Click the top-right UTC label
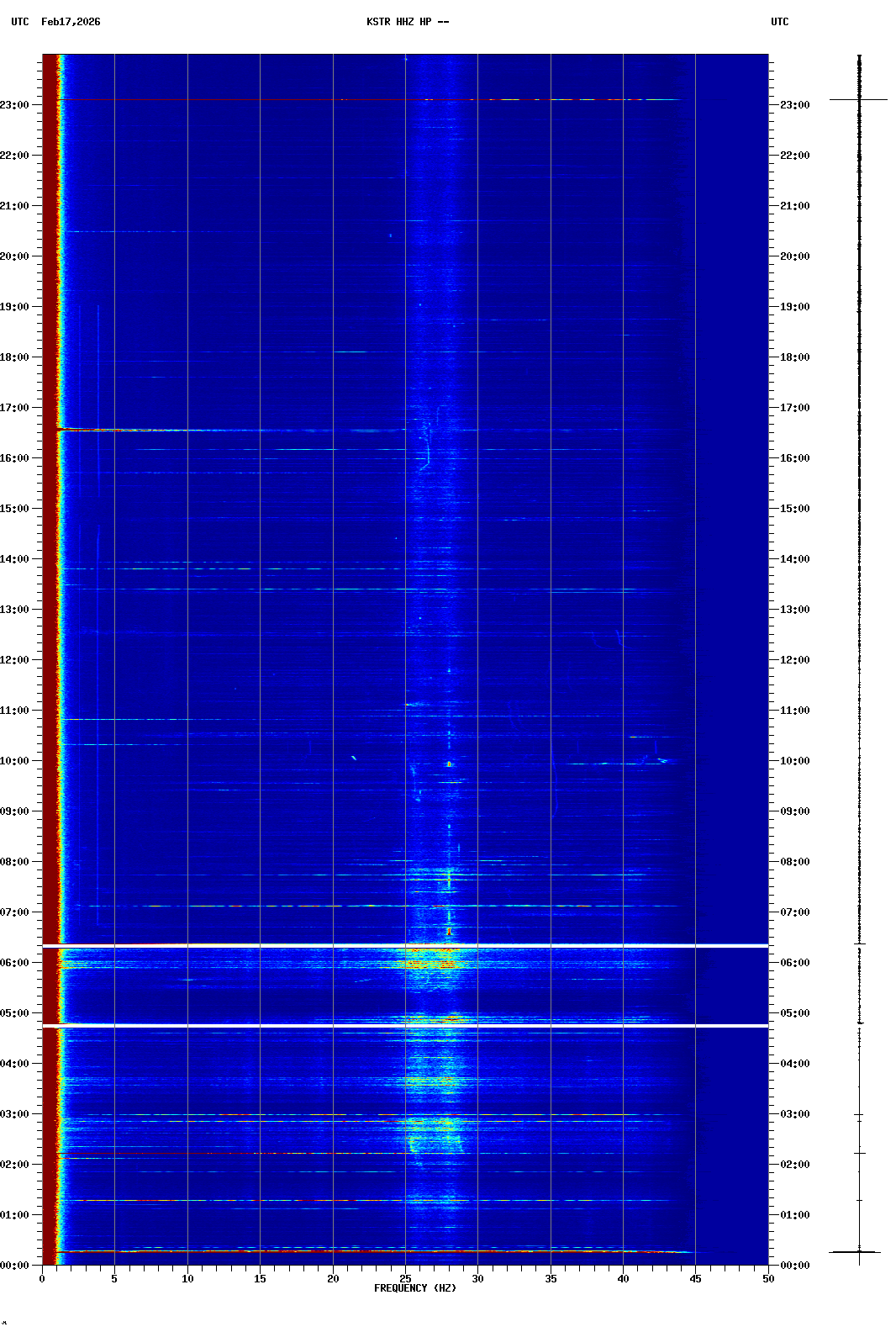Viewport: 896px width, 1332px height. coord(779,22)
